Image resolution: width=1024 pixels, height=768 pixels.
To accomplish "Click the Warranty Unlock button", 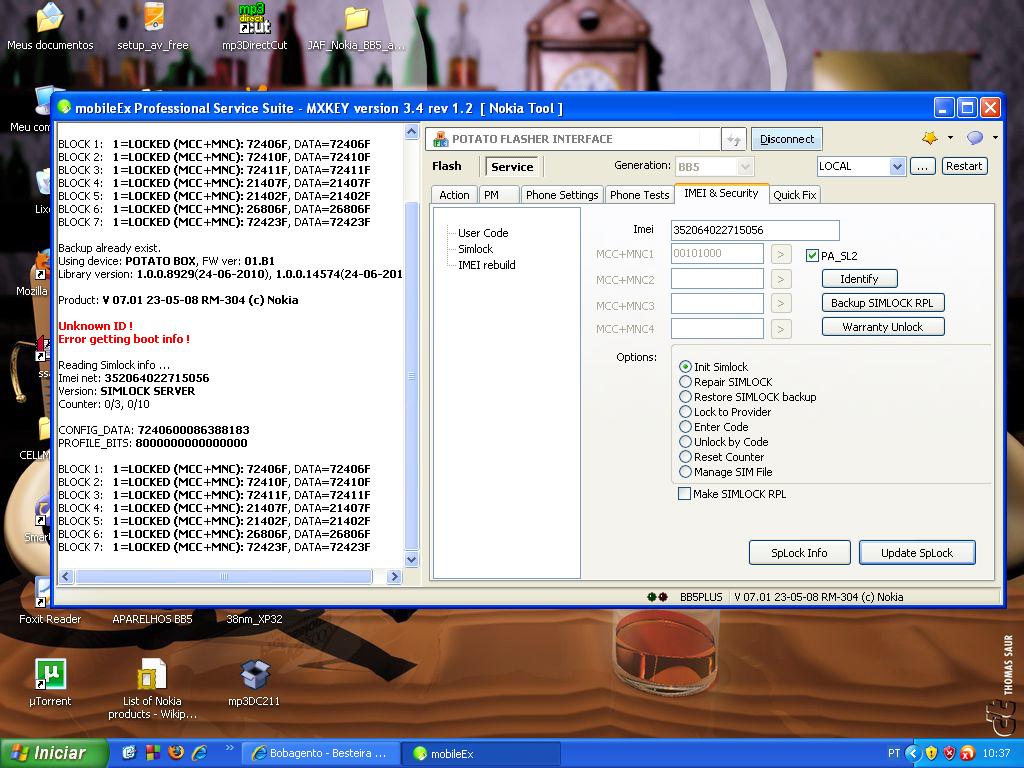I will pos(882,327).
